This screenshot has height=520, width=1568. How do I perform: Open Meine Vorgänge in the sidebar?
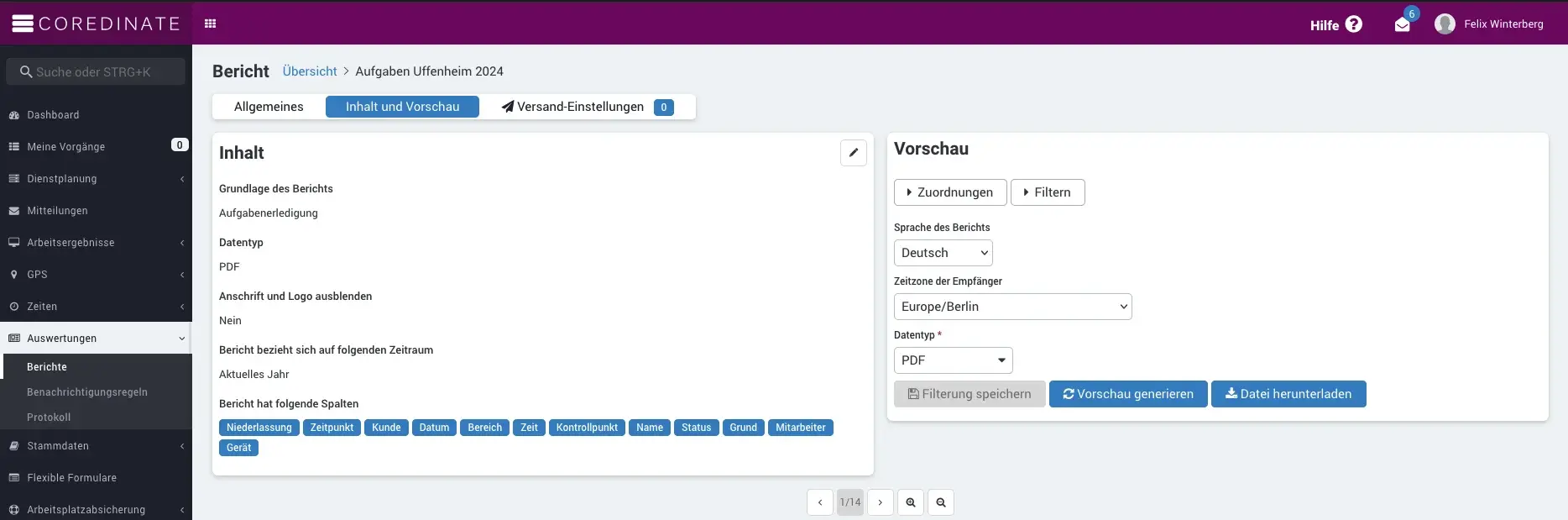pyautogui.click(x=96, y=147)
